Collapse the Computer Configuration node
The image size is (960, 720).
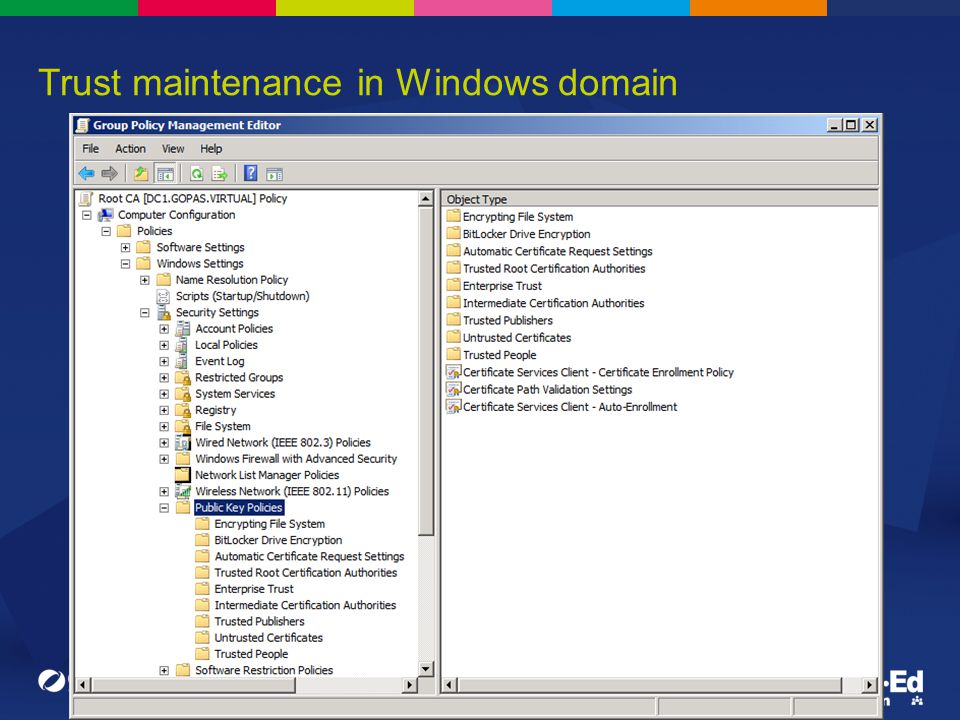[87, 215]
